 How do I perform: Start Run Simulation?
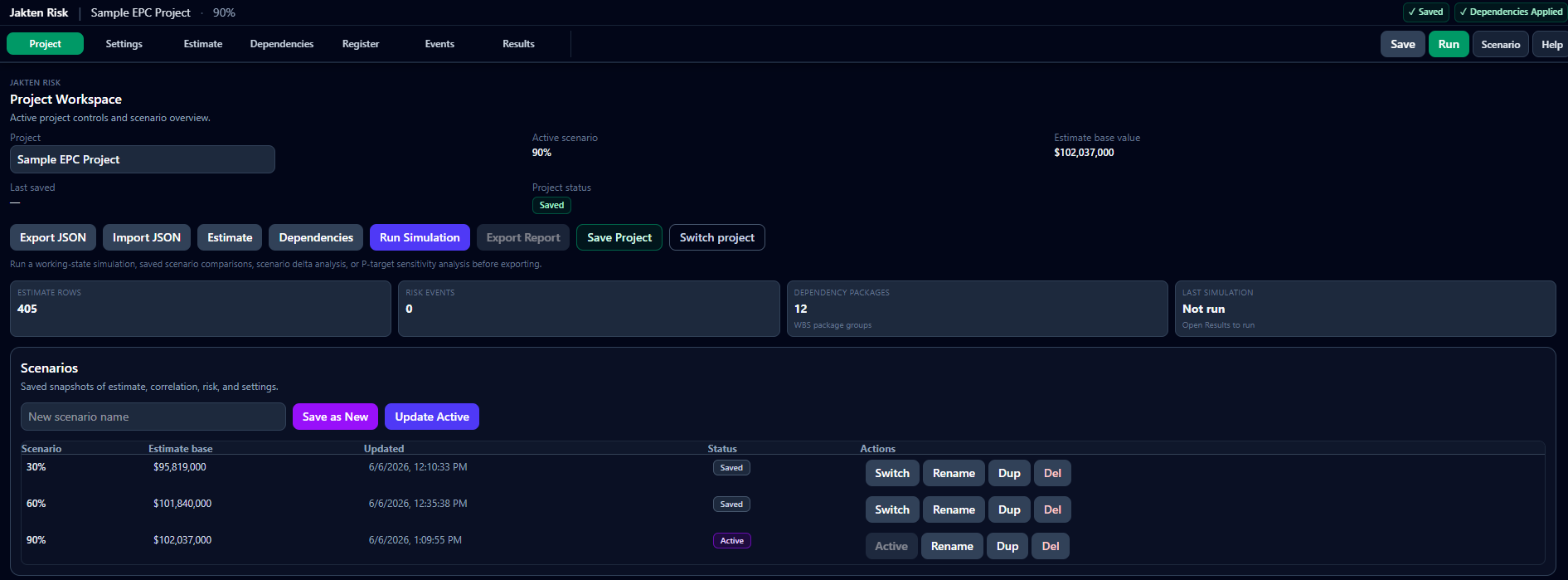coord(420,237)
